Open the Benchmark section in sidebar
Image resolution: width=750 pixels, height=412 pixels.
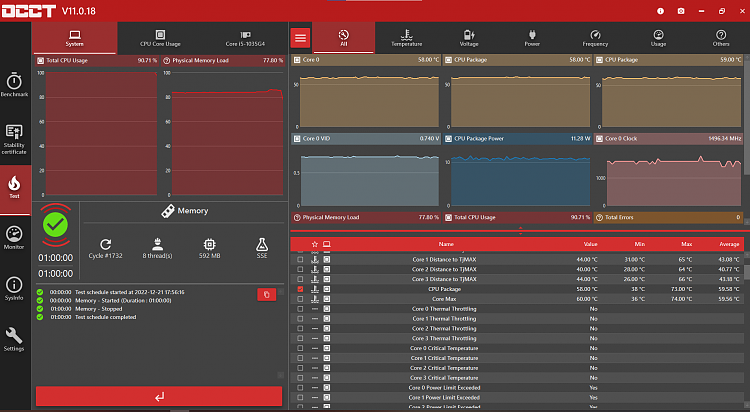click(x=14, y=85)
